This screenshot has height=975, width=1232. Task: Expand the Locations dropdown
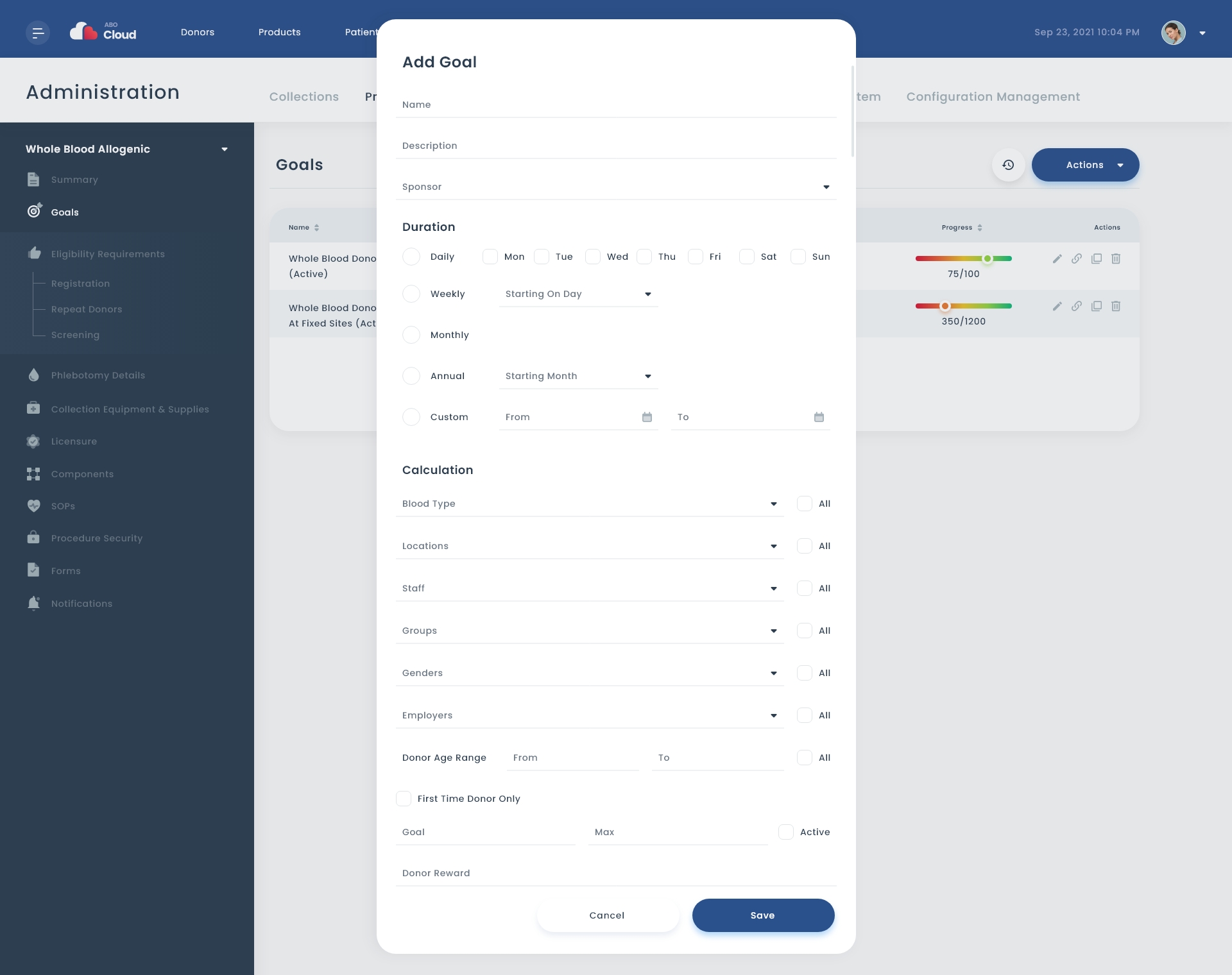tap(590, 546)
